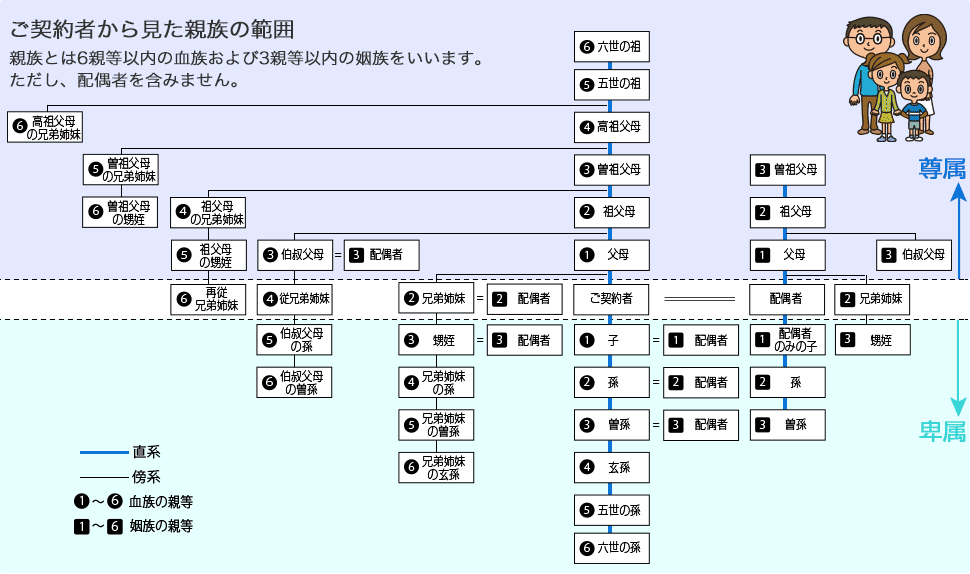Screen dimensions: 970x574
Task: Click the 兄弟姉妹の玄孫 box
Action: [x=437, y=468]
